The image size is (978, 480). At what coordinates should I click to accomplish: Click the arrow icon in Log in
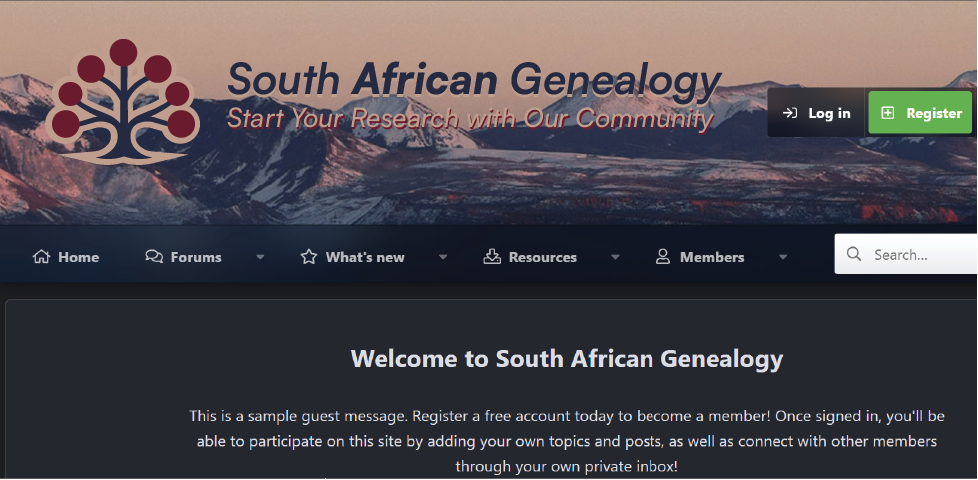click(790, 113)
